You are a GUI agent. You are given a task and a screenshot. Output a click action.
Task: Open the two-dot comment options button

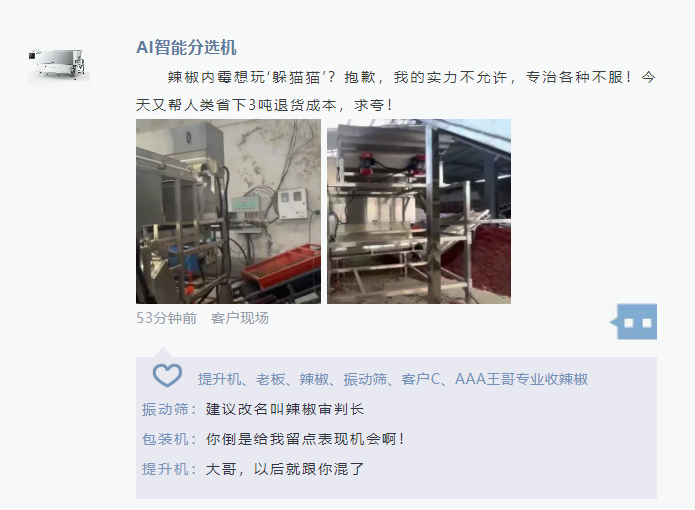pos(636,322)
